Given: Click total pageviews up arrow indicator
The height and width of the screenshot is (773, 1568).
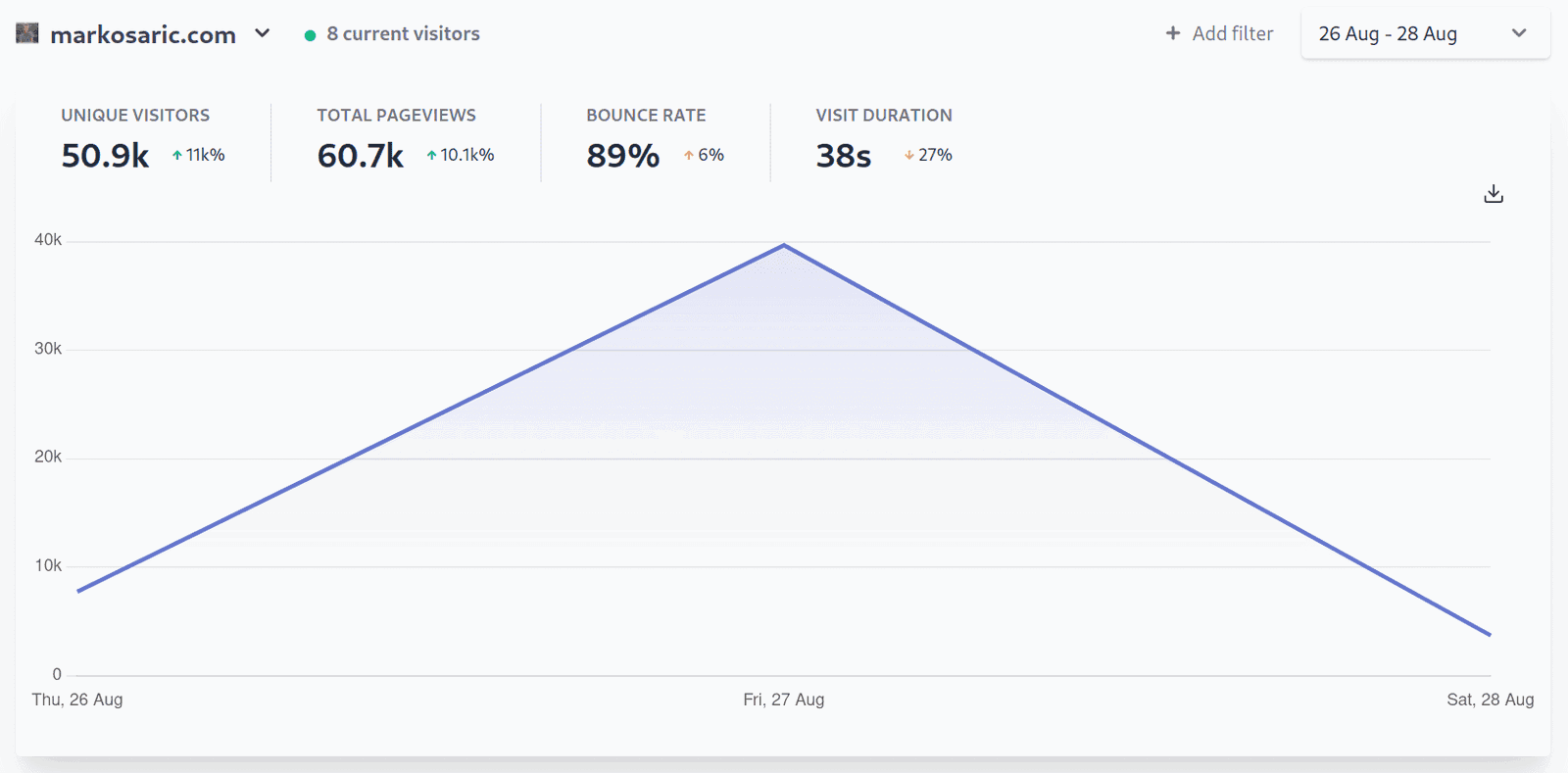Looking at the screenshot, I should click(431, 155).
